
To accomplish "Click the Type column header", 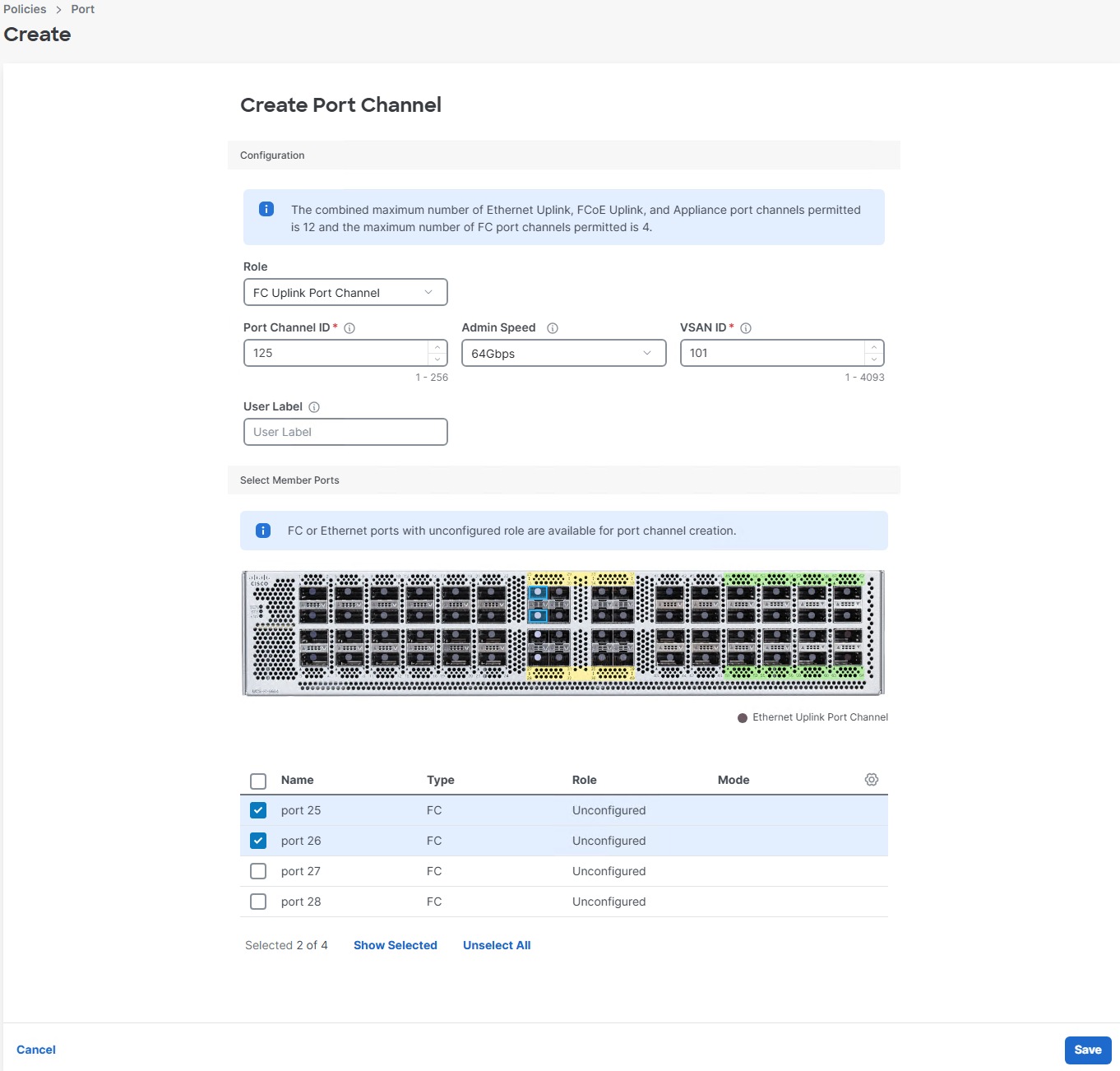I will [x=441, y=780].
